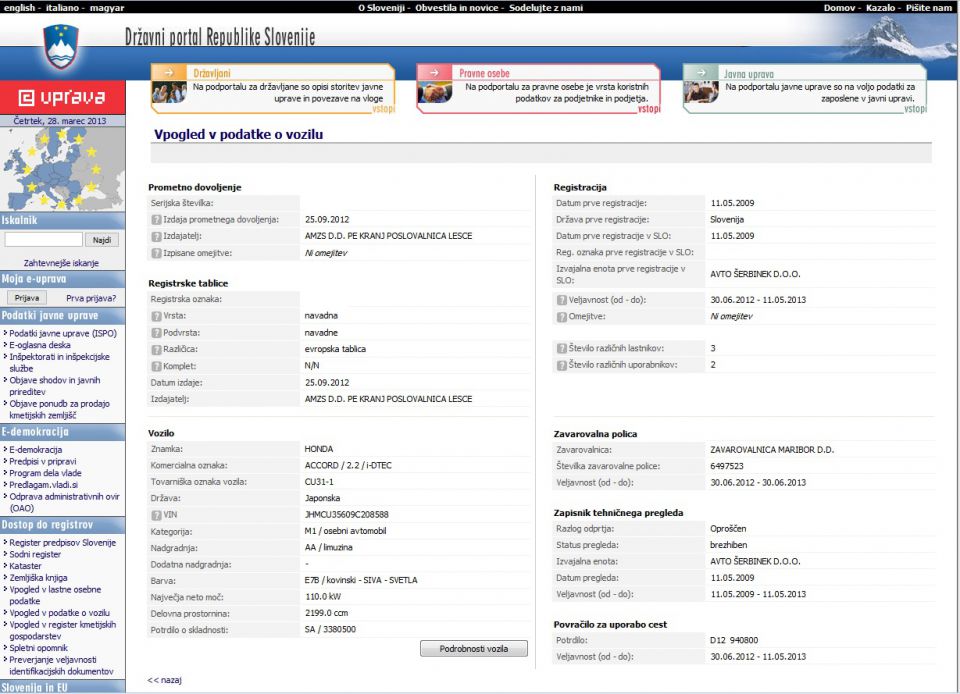Open Zahtevnejše iskanje advanced search
960x694 pixels.
61,263
